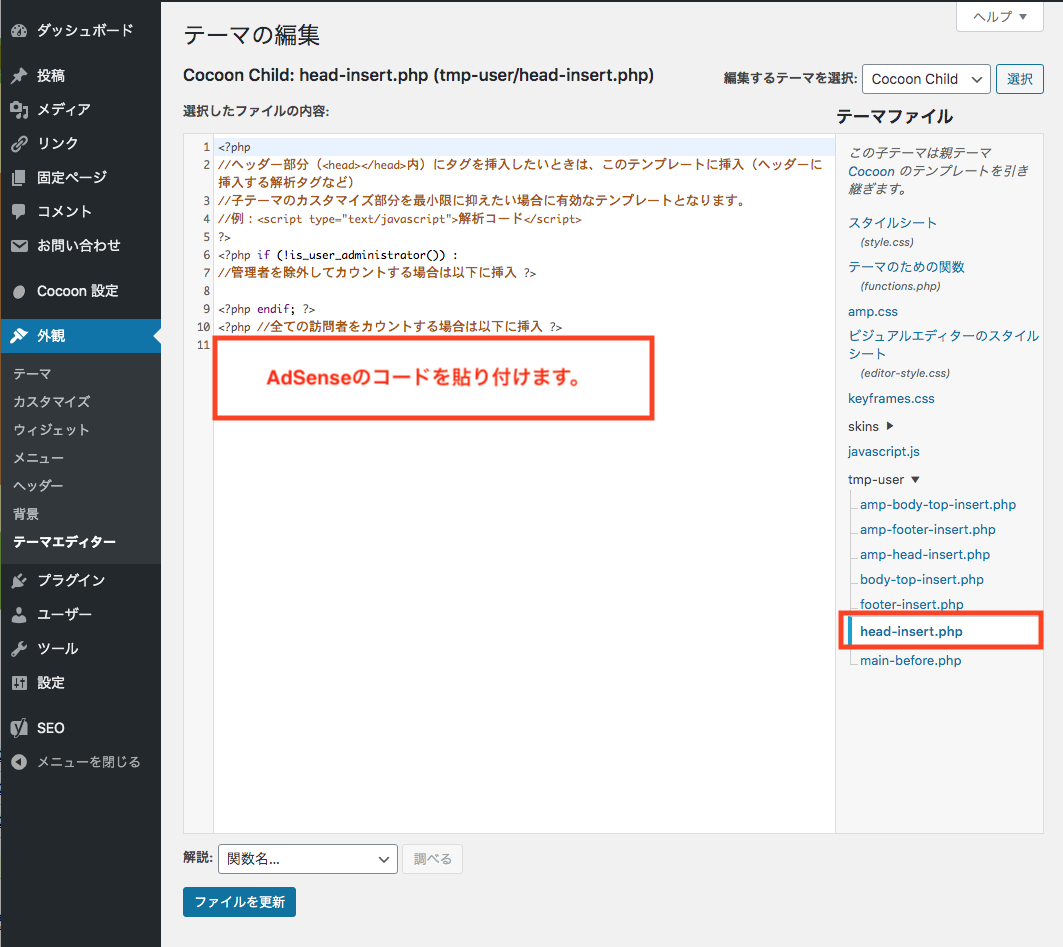The image size is (1063, 947).
Task: Click the Settings (設定) sliders icon
Action: tap(19, 683)
